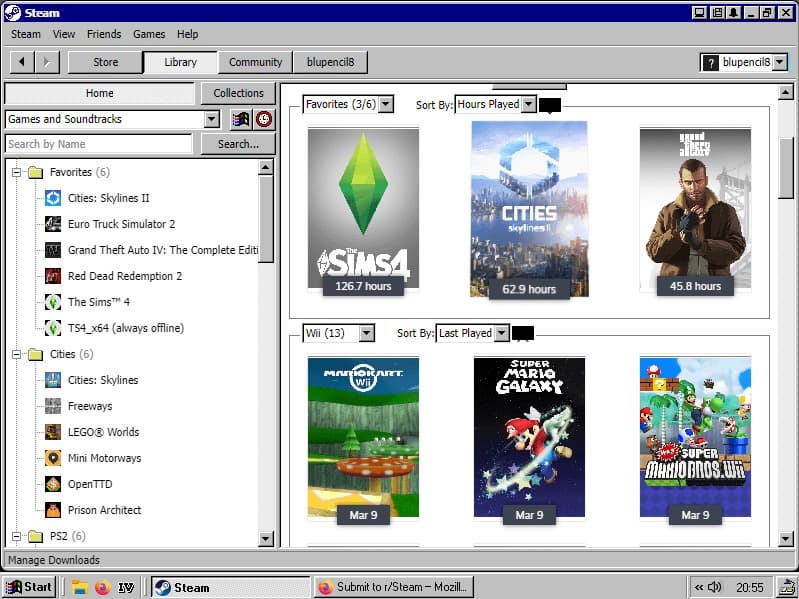Open the Hours Played sort dropdown
The width and height of the screenshot is (799, 599).
[x=529, y=104]
